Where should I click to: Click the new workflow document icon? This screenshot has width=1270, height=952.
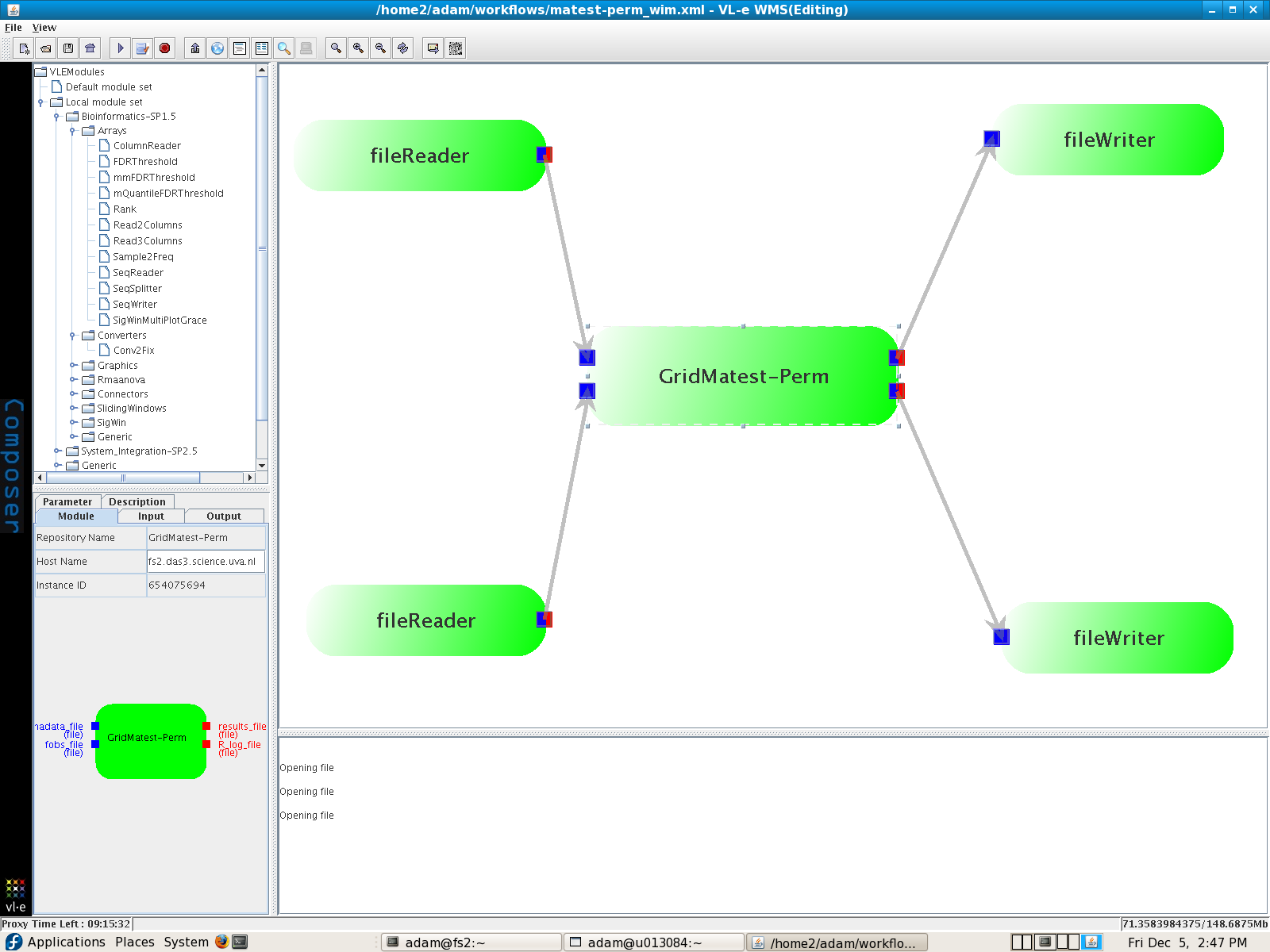coord(25,48)
